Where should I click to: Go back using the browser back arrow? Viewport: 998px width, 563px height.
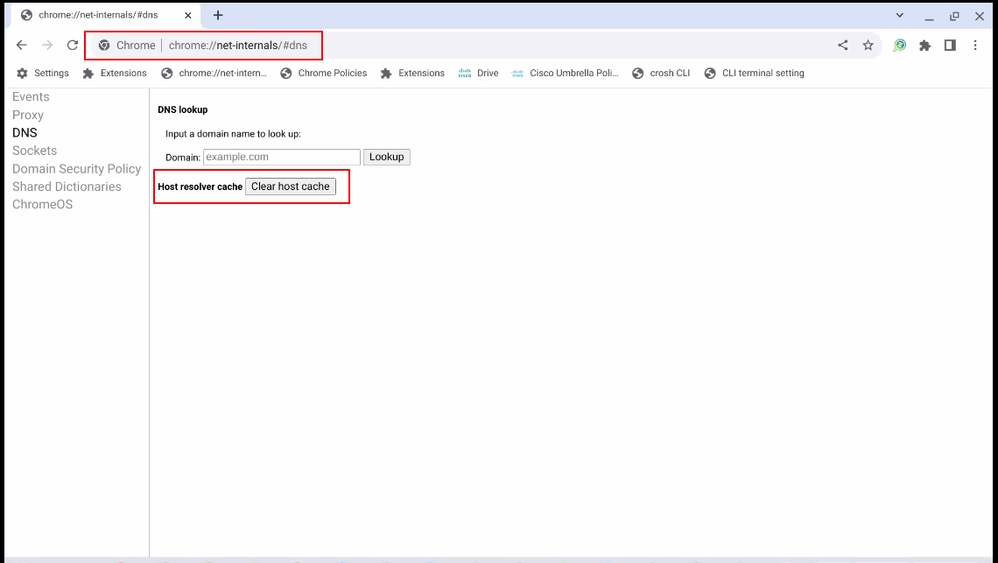[22, 45]
